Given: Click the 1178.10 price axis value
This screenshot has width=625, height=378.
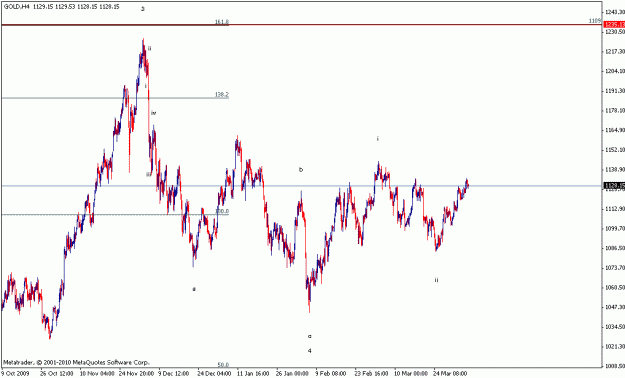Looking at the screenshot, I should pyautogui.click(x=615, y=110).
